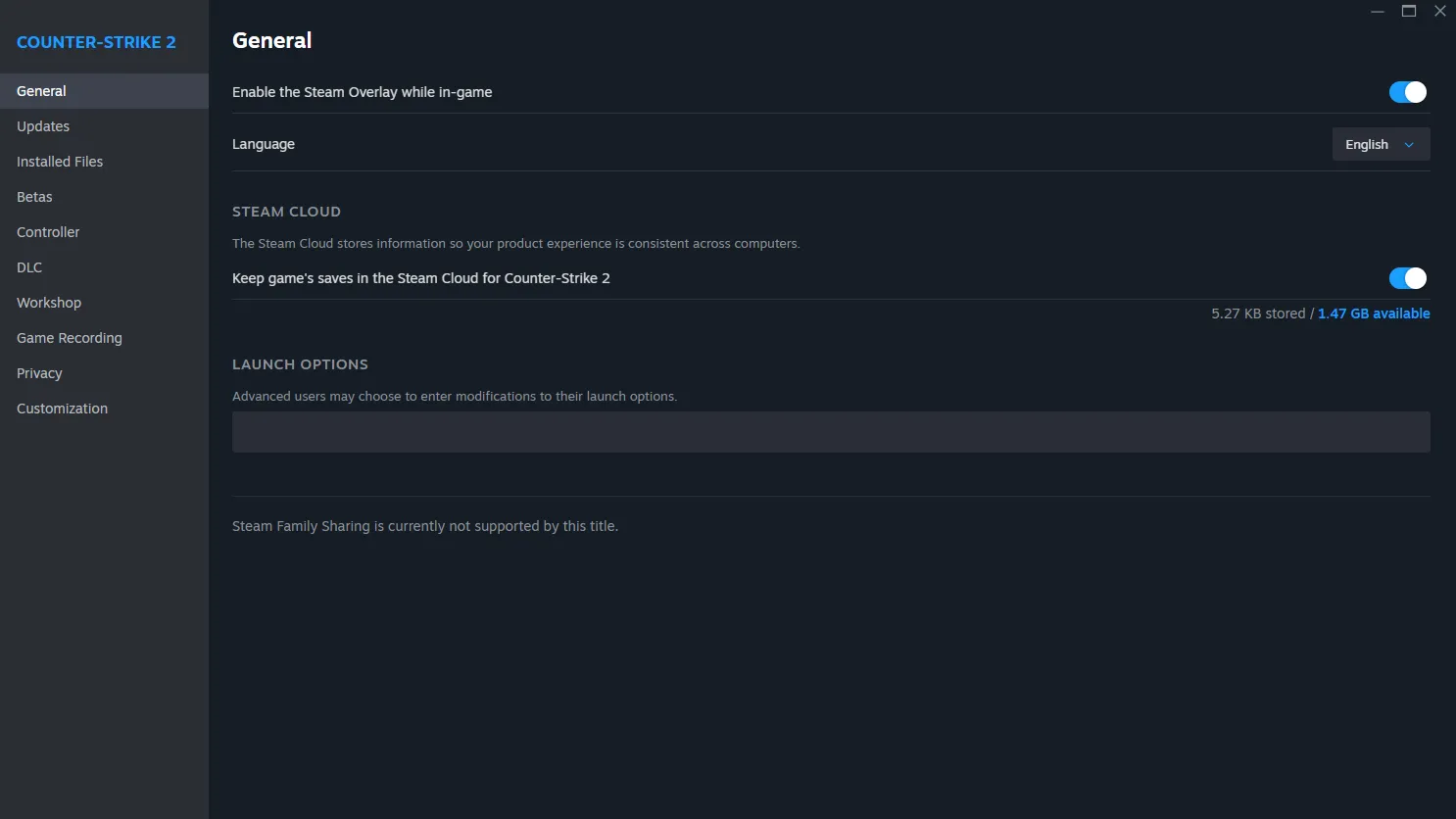
Task: Turn off Steam Cloud saves toggle
Action: pos(1407,278)
